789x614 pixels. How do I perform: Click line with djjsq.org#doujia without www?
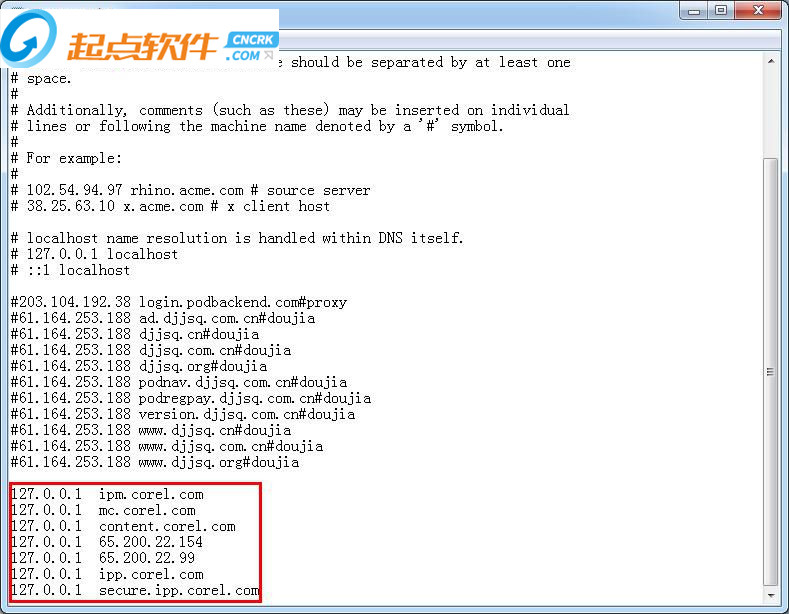[x=139, y=366]
